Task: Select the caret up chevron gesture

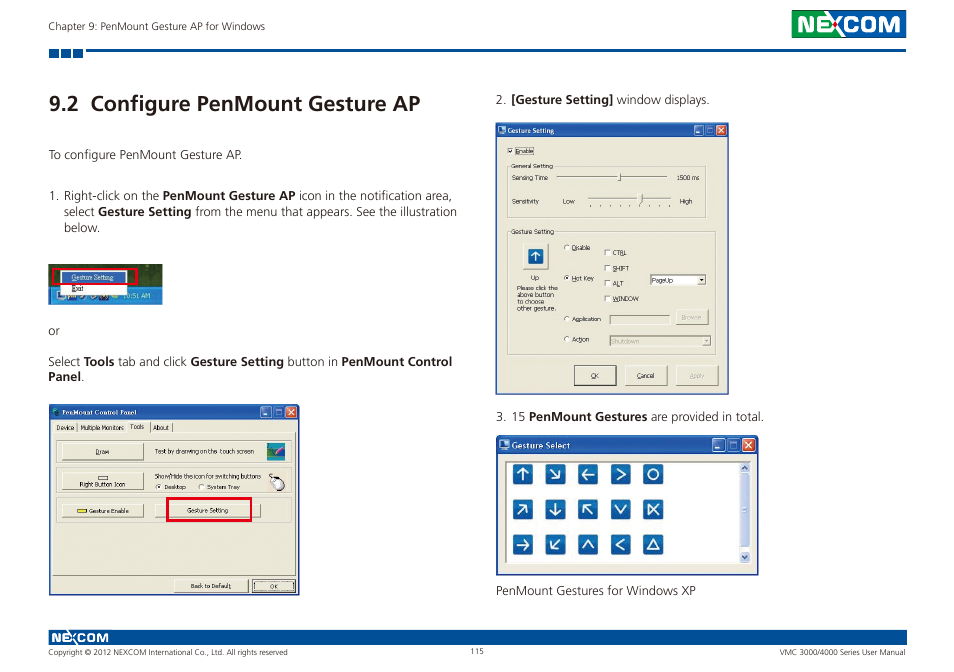Action: (x=588, y=544)
